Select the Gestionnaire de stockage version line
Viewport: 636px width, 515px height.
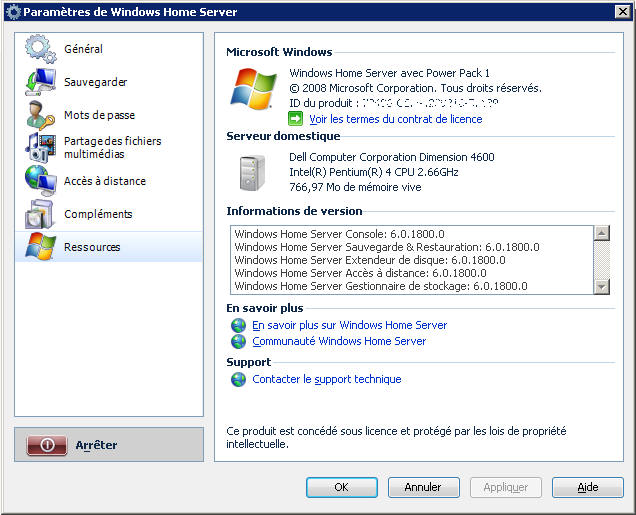[x=380, y=286]
